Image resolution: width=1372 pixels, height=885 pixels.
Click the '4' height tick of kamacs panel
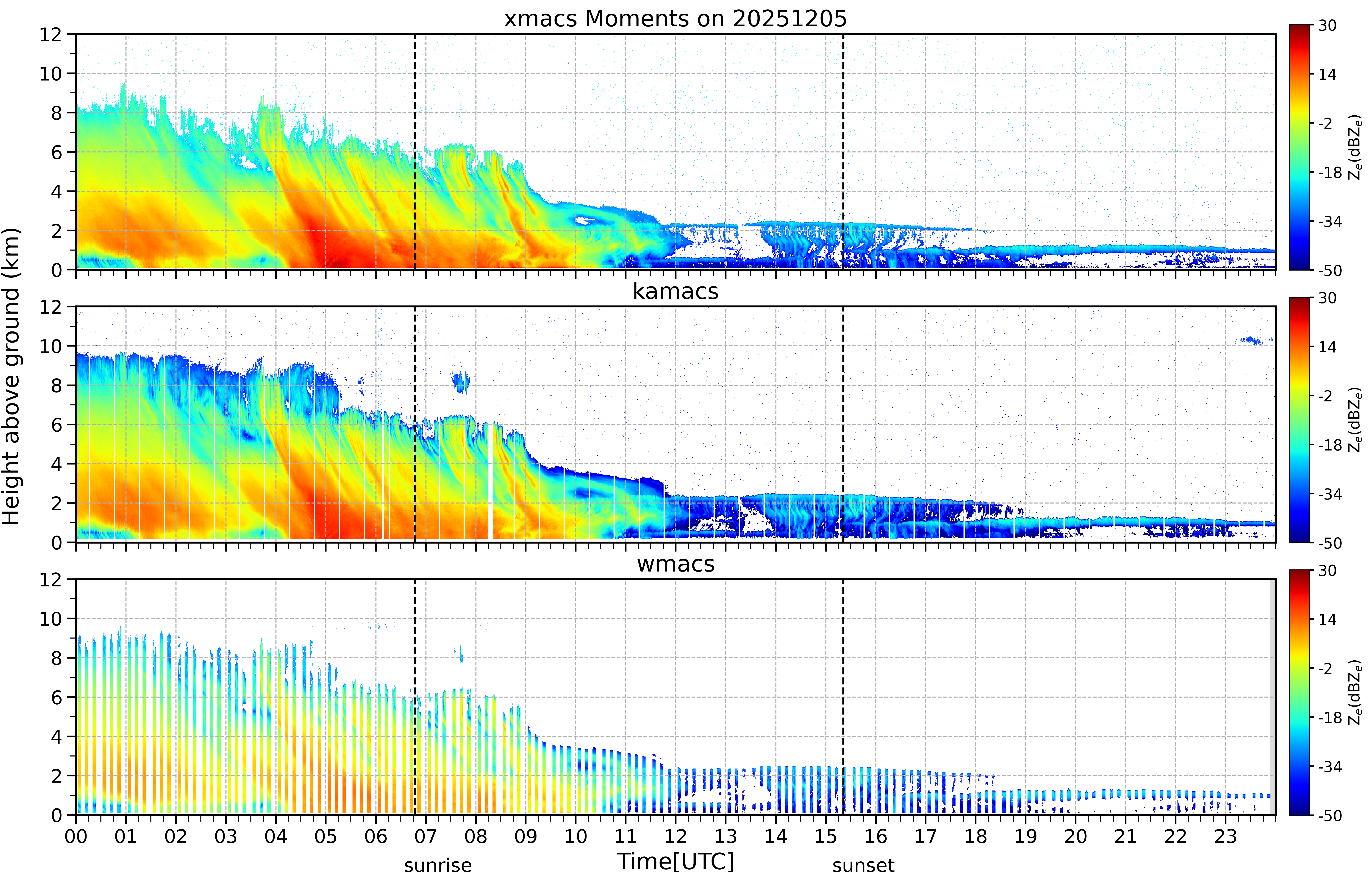click(x=56, y=464)
